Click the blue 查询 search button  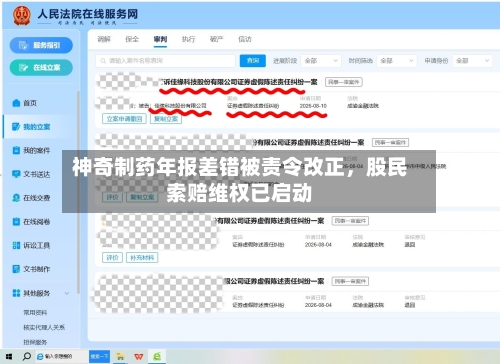pos(253,61)
